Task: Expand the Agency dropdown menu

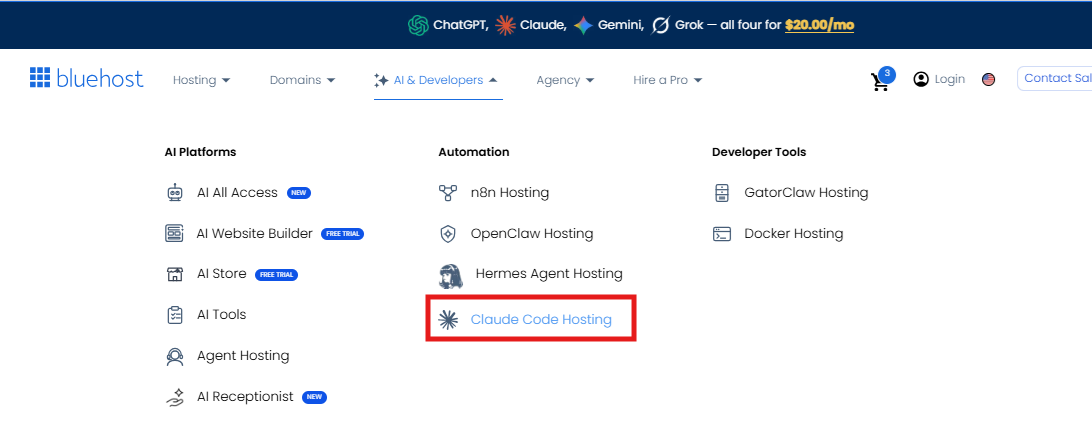Action: click(x=565, y=80)
